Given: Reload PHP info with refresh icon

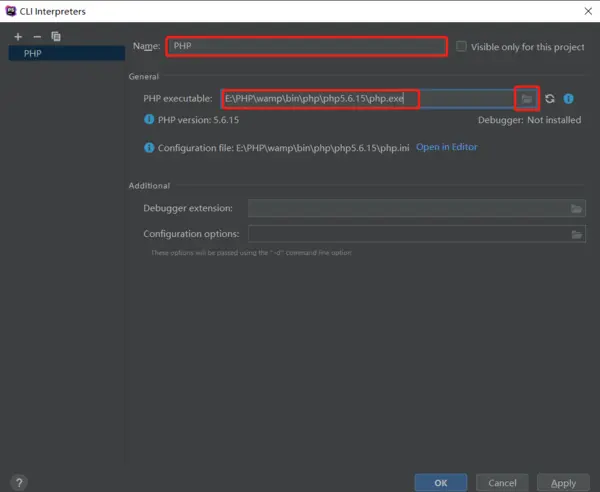Looking at the screenshot, I should coord(550,99).
